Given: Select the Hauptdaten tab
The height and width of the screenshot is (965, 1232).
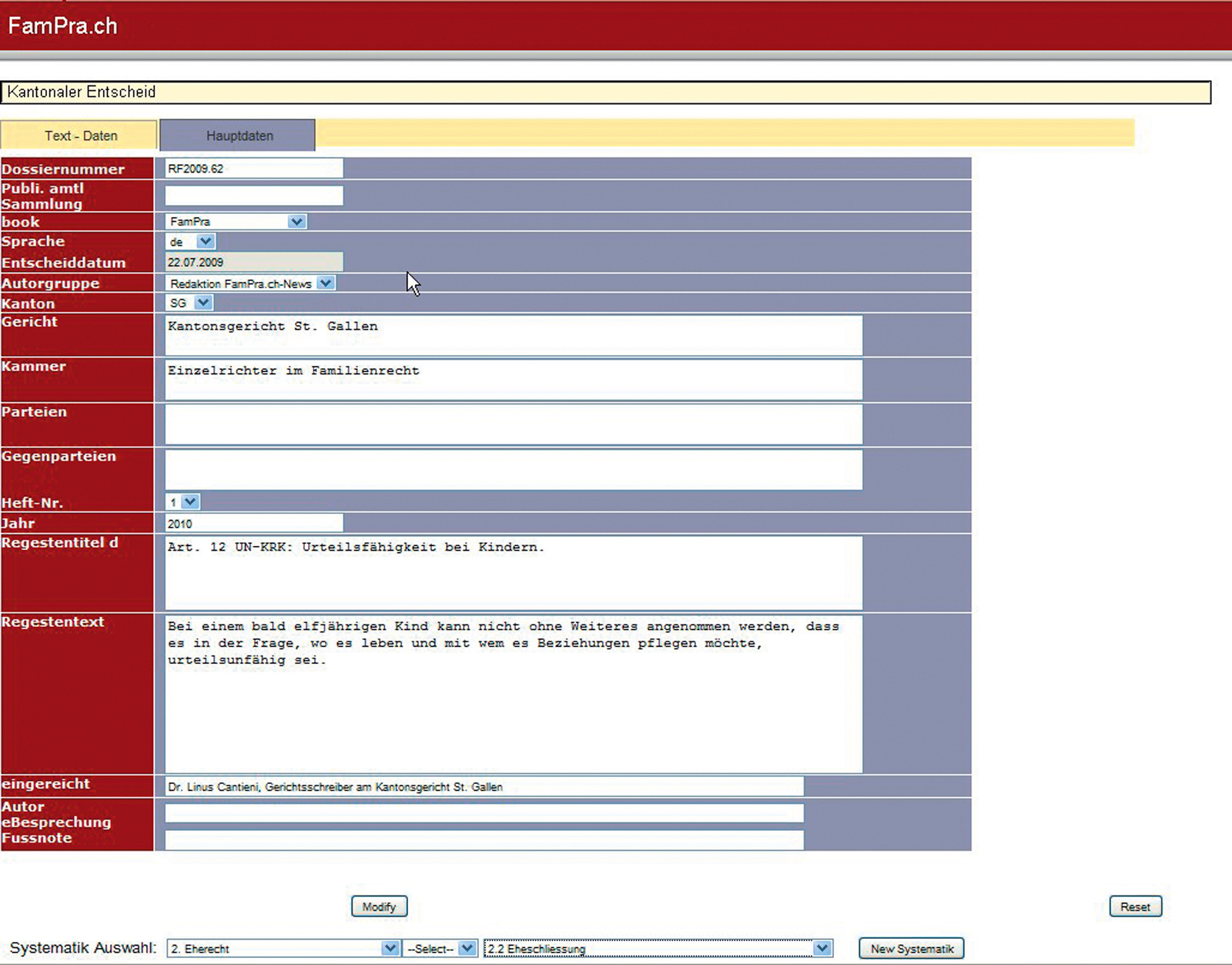Looking at the screenshot, I should coord(239,136).
